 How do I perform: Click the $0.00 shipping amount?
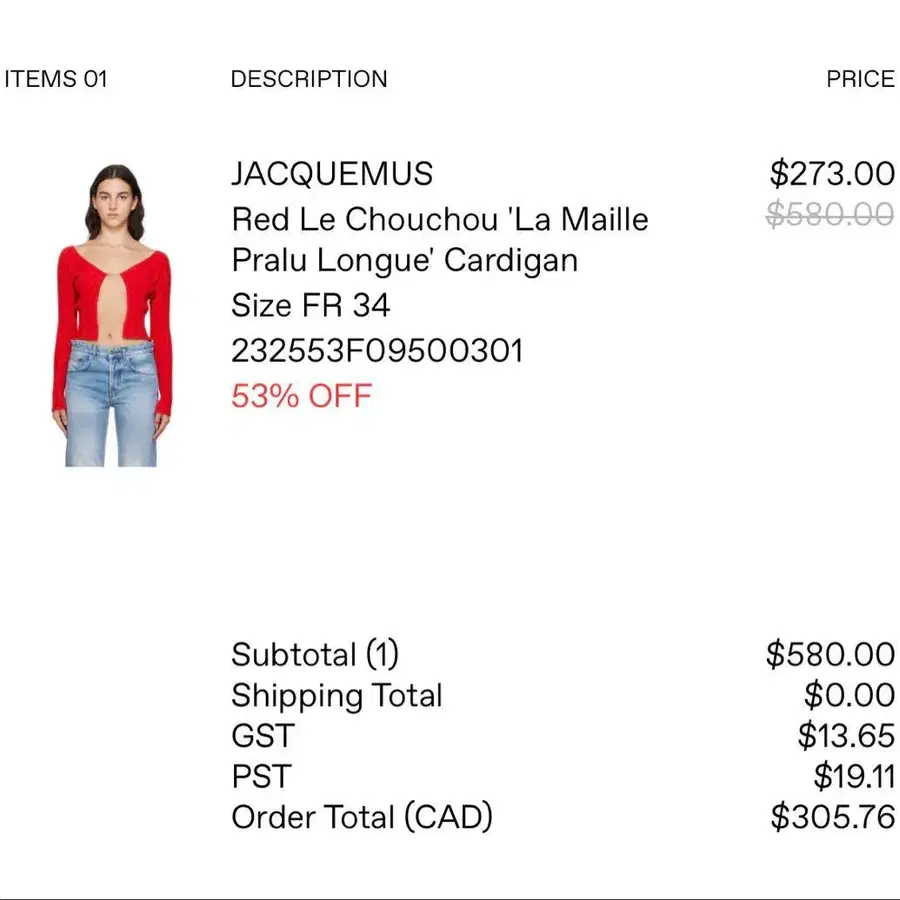[849, 695]
